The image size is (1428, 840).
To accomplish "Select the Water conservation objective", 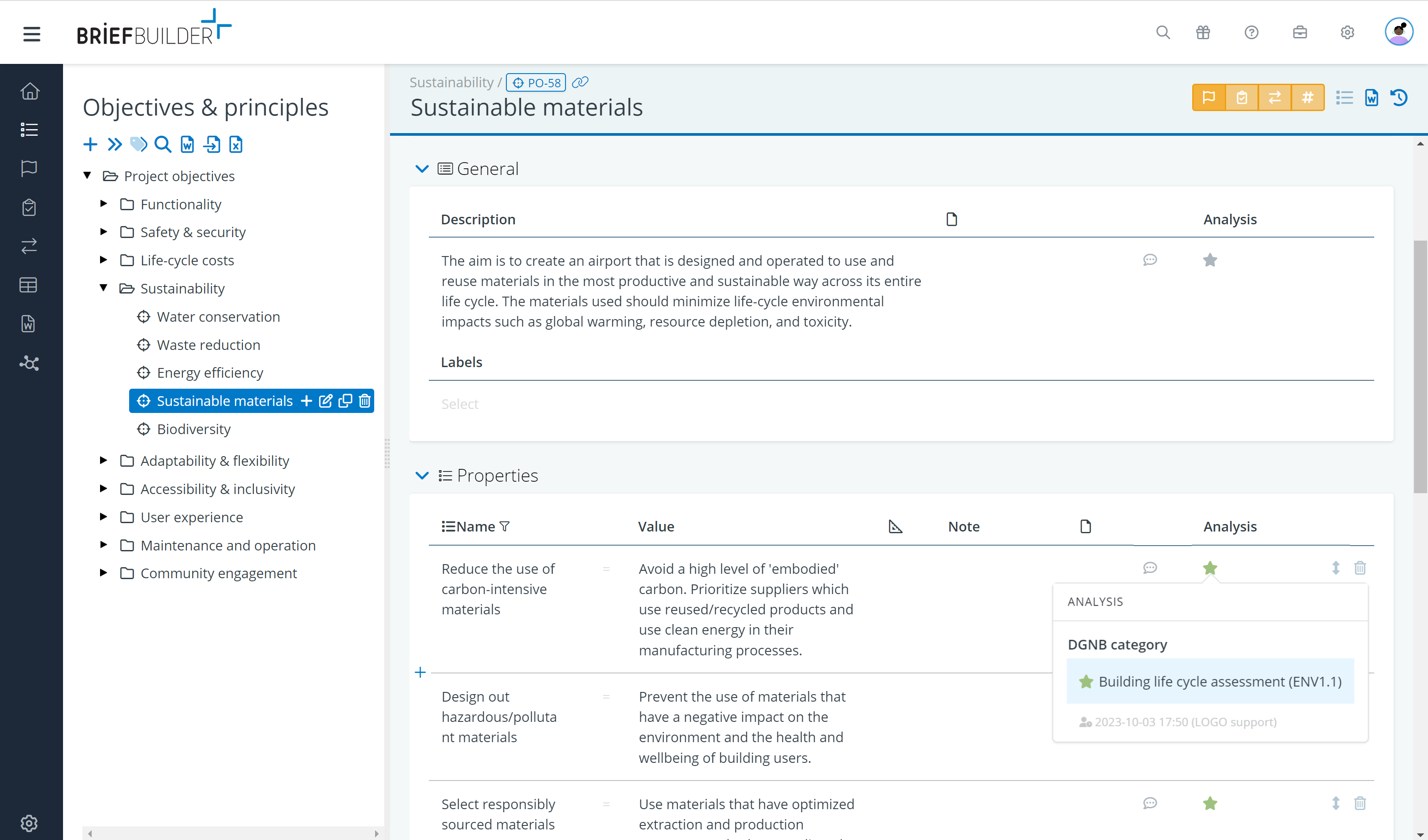I will tap(218, 316).
